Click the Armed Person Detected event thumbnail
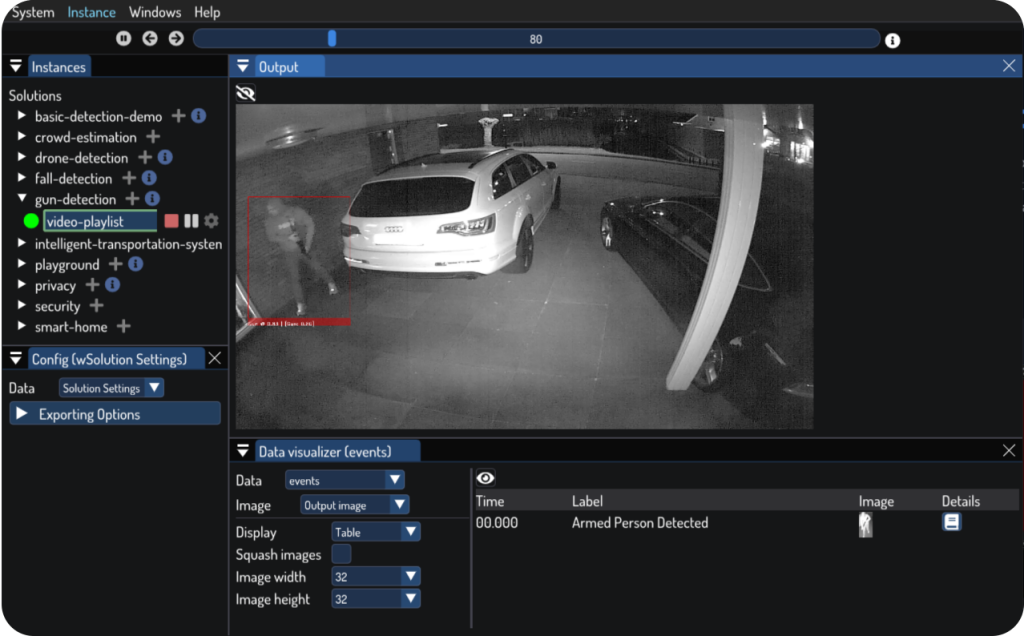Image resolution: width=1024 pixels, height=636 pixels. [865, 524]
